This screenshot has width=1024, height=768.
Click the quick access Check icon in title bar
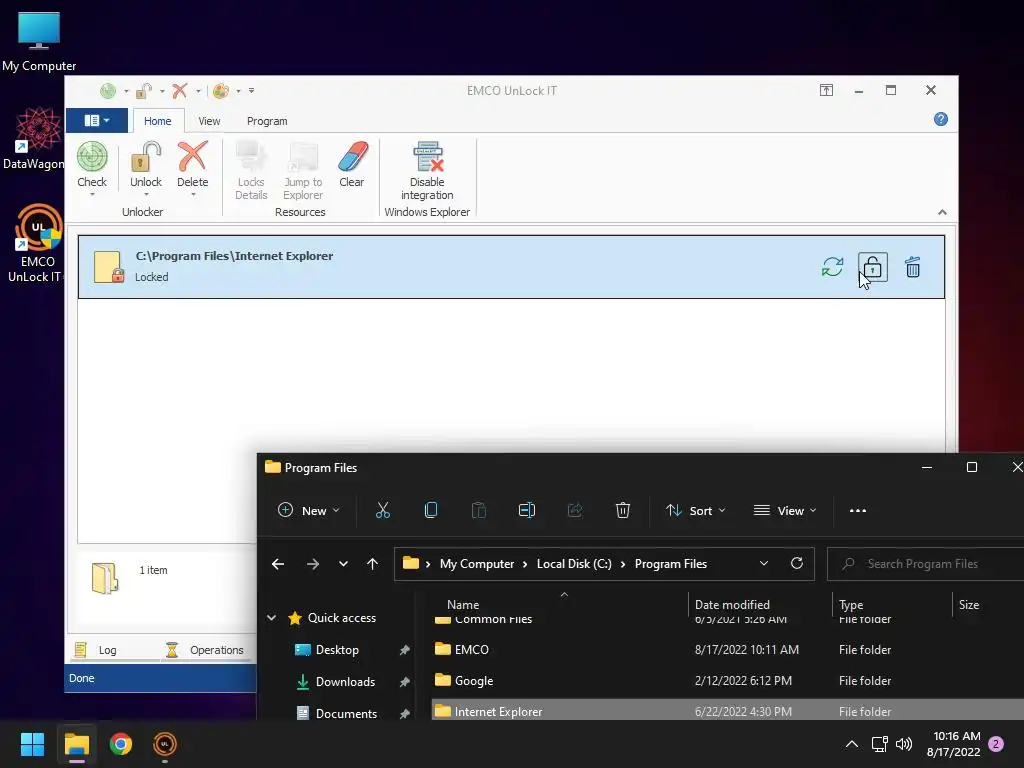108,91
